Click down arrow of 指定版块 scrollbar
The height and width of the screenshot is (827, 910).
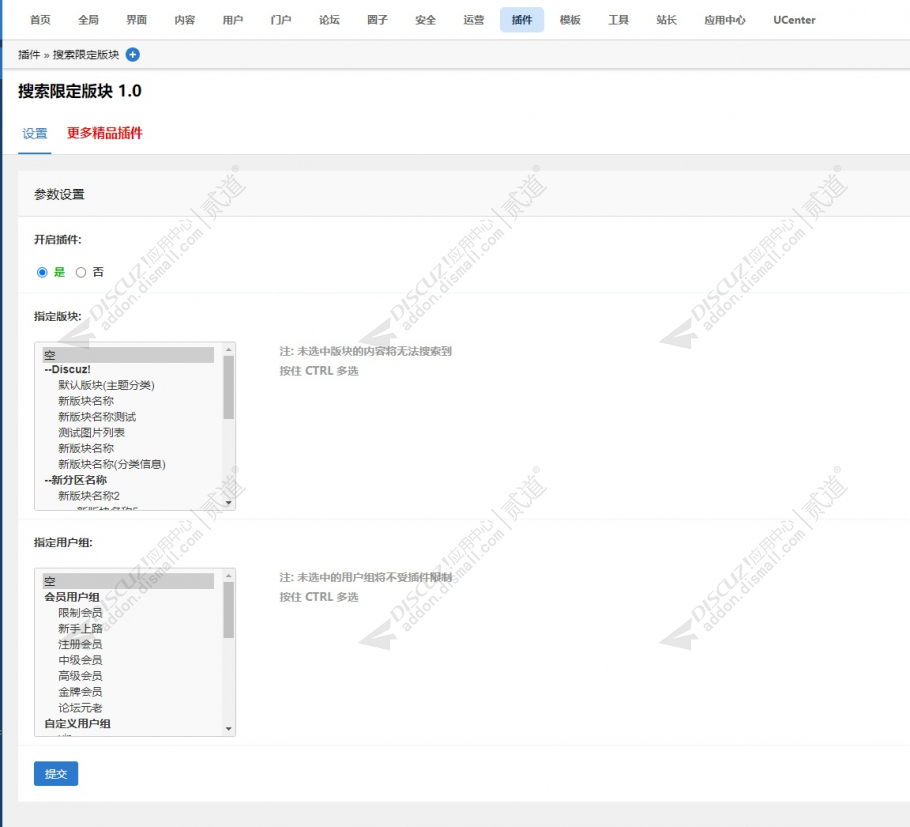pyautogui.click(x=229, y=503)
